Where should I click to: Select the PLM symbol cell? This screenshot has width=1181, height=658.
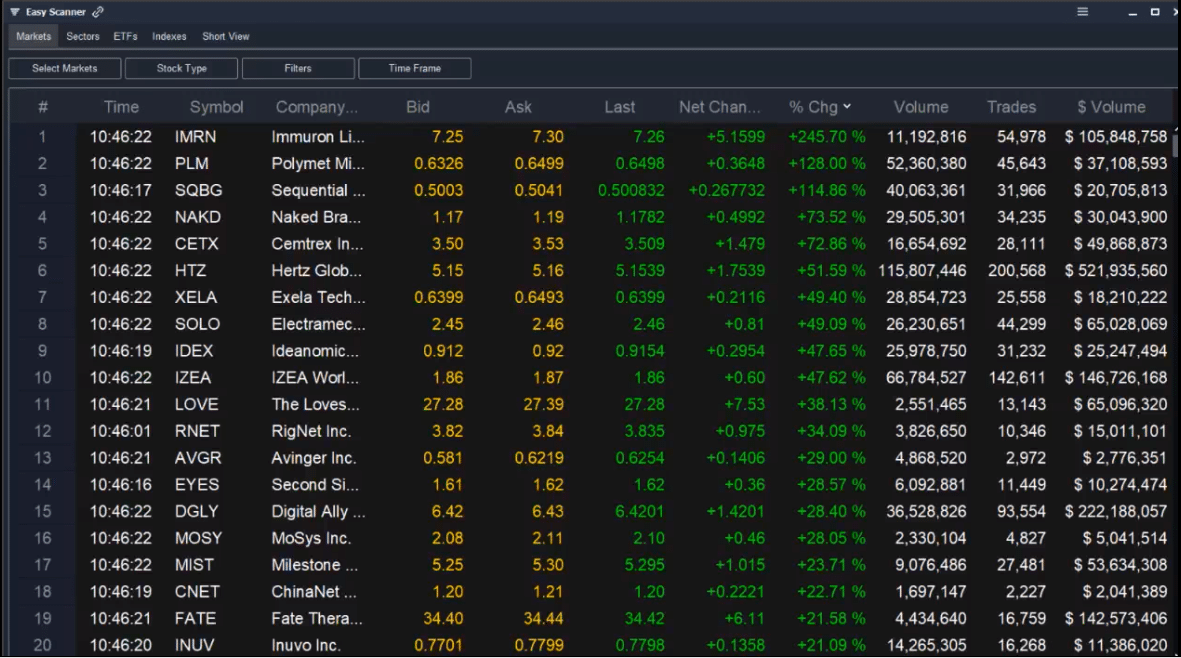[191, 163]
